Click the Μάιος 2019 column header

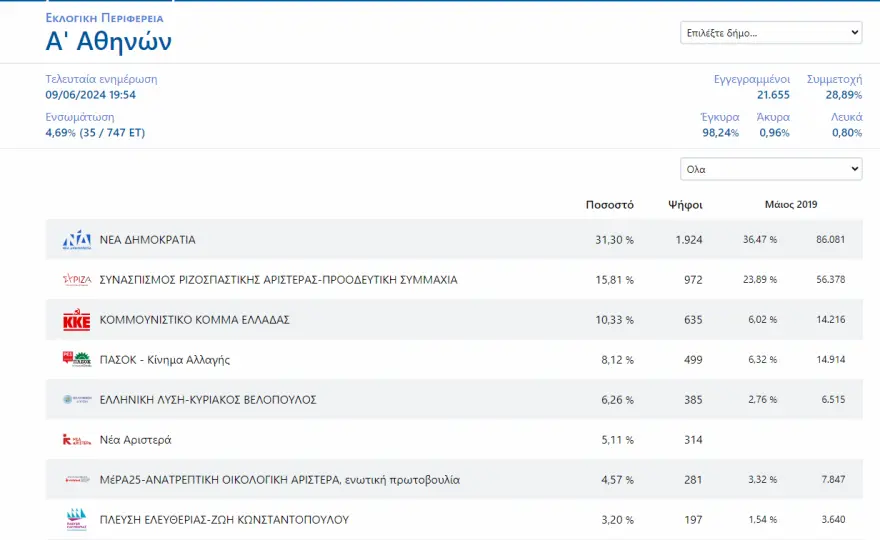(x=790, y=205)
